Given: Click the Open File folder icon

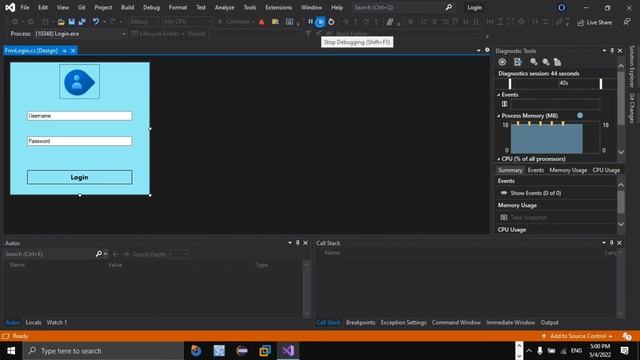Looking at the screenshot, I should [61, 22].
